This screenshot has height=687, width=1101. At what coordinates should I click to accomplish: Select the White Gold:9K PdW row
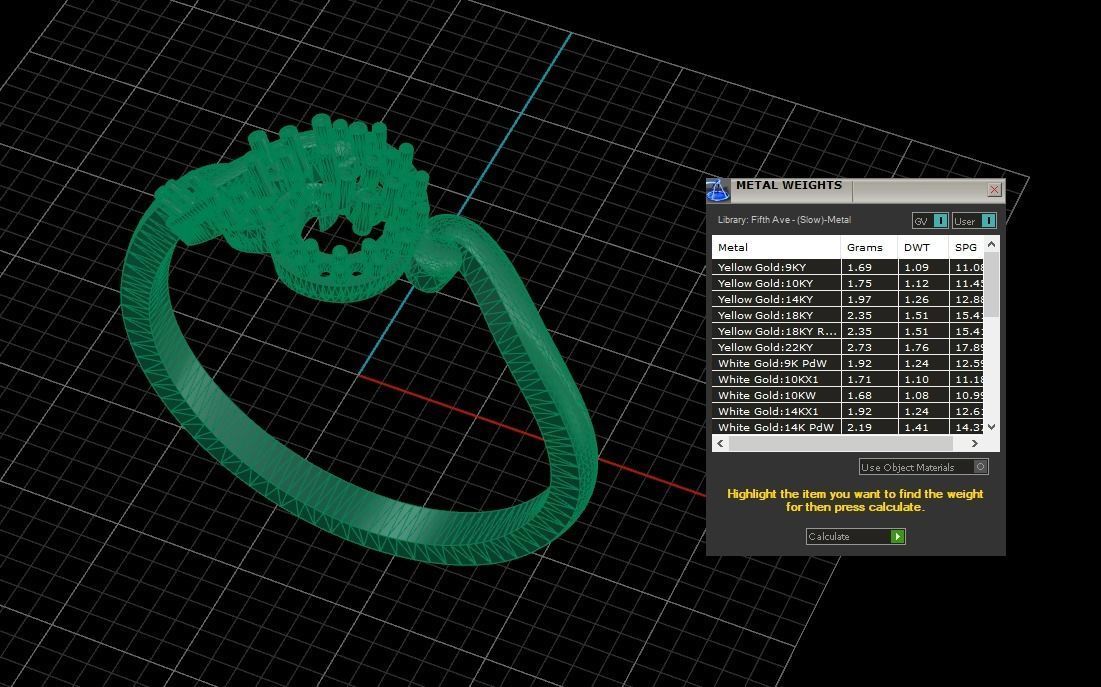[x=848, y=363]
